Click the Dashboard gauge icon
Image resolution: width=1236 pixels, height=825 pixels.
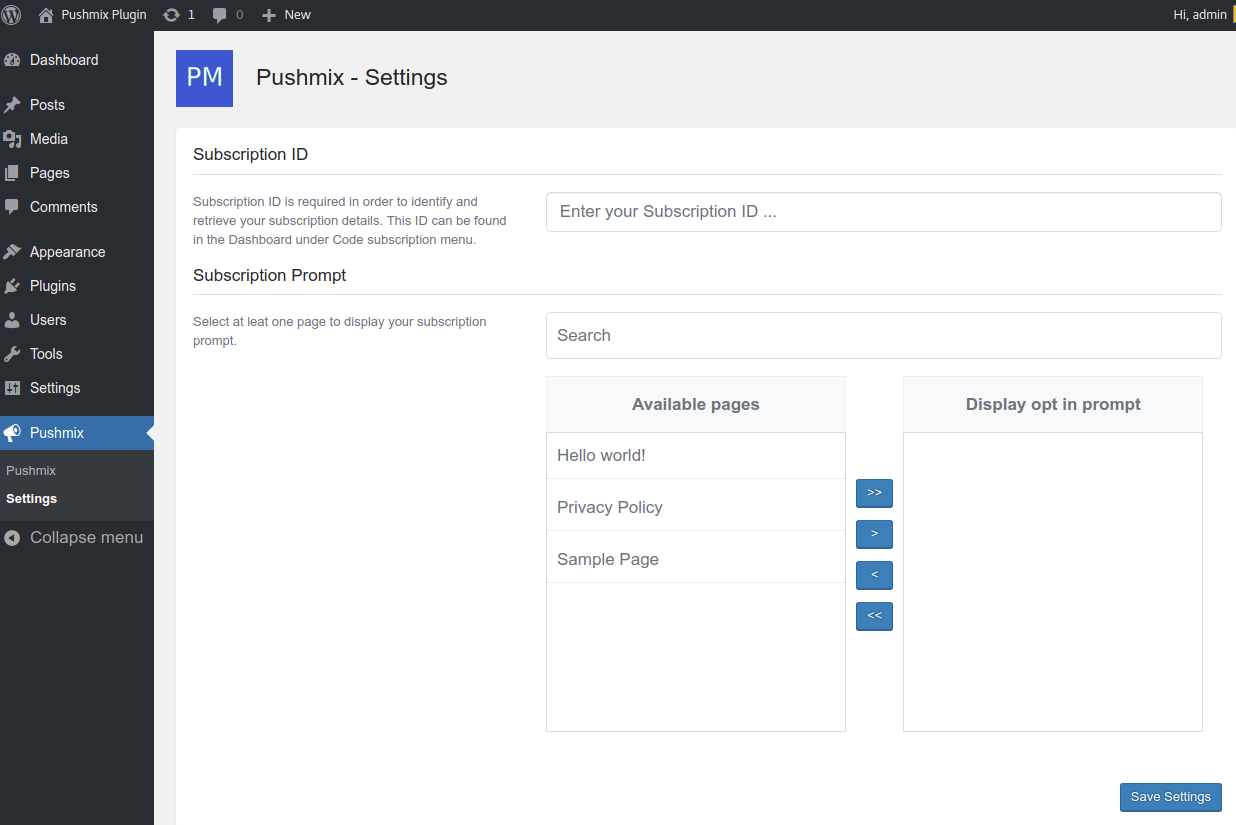(x=12, y=60)
